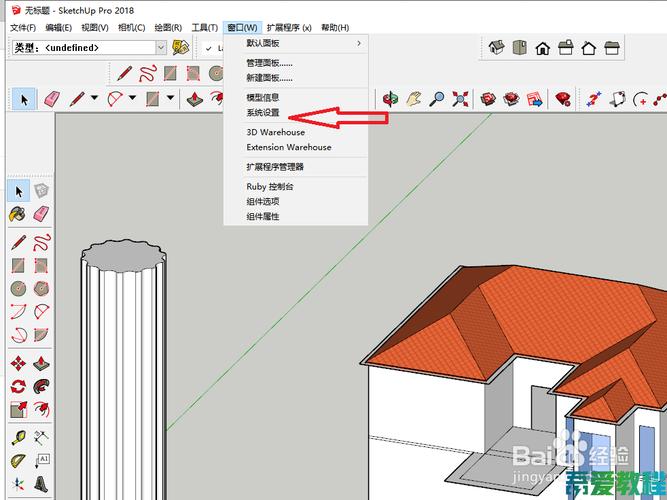Open the dropdown arrow beside the pencil tool
667x500 pixels.
95,98
